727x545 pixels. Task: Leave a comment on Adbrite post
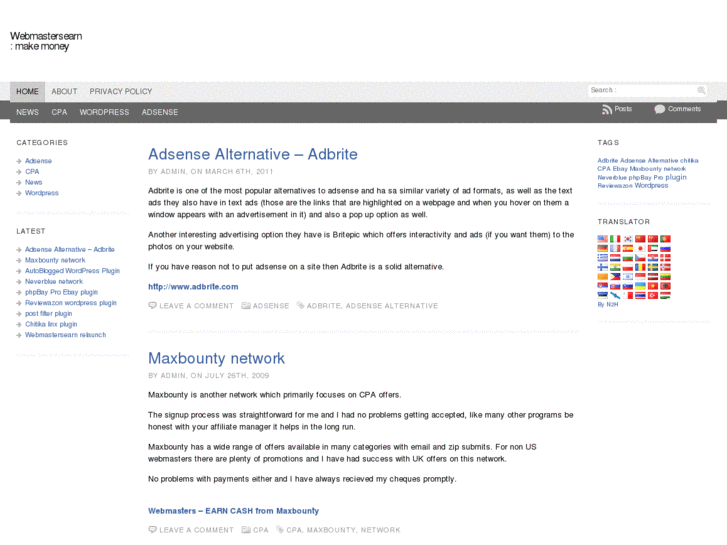click(191, 306)
